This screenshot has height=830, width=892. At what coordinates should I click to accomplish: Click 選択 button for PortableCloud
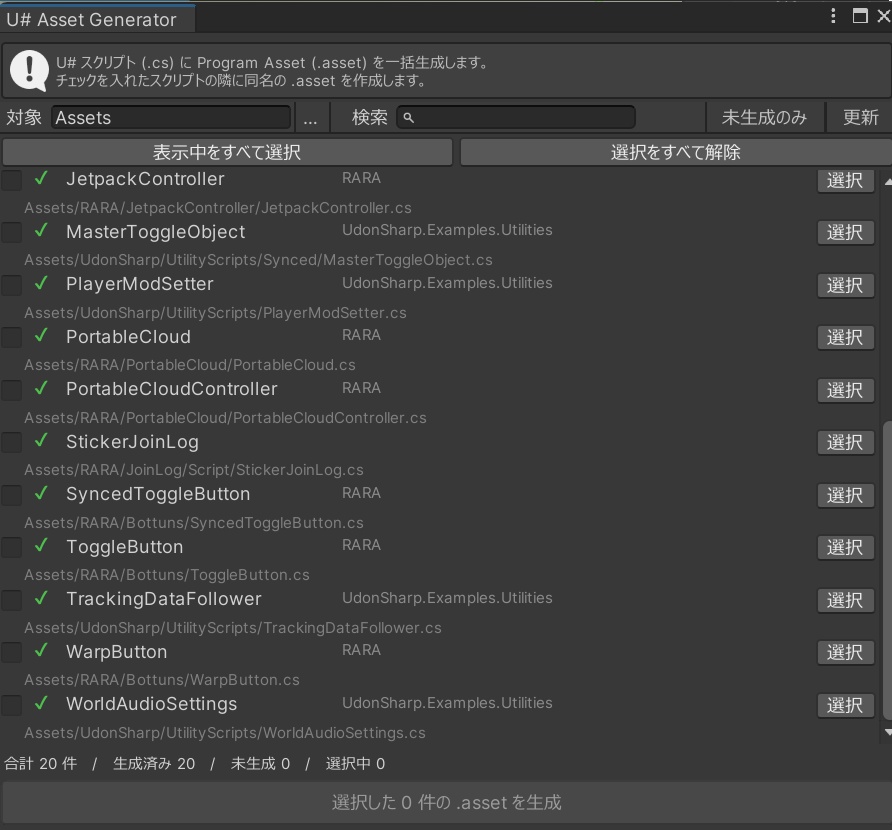845,338
